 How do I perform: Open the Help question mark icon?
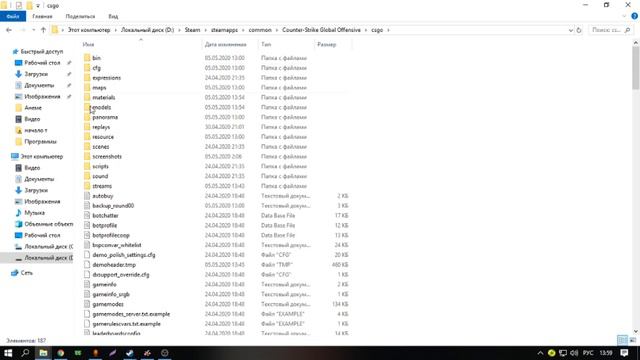[x=634, y=16]
